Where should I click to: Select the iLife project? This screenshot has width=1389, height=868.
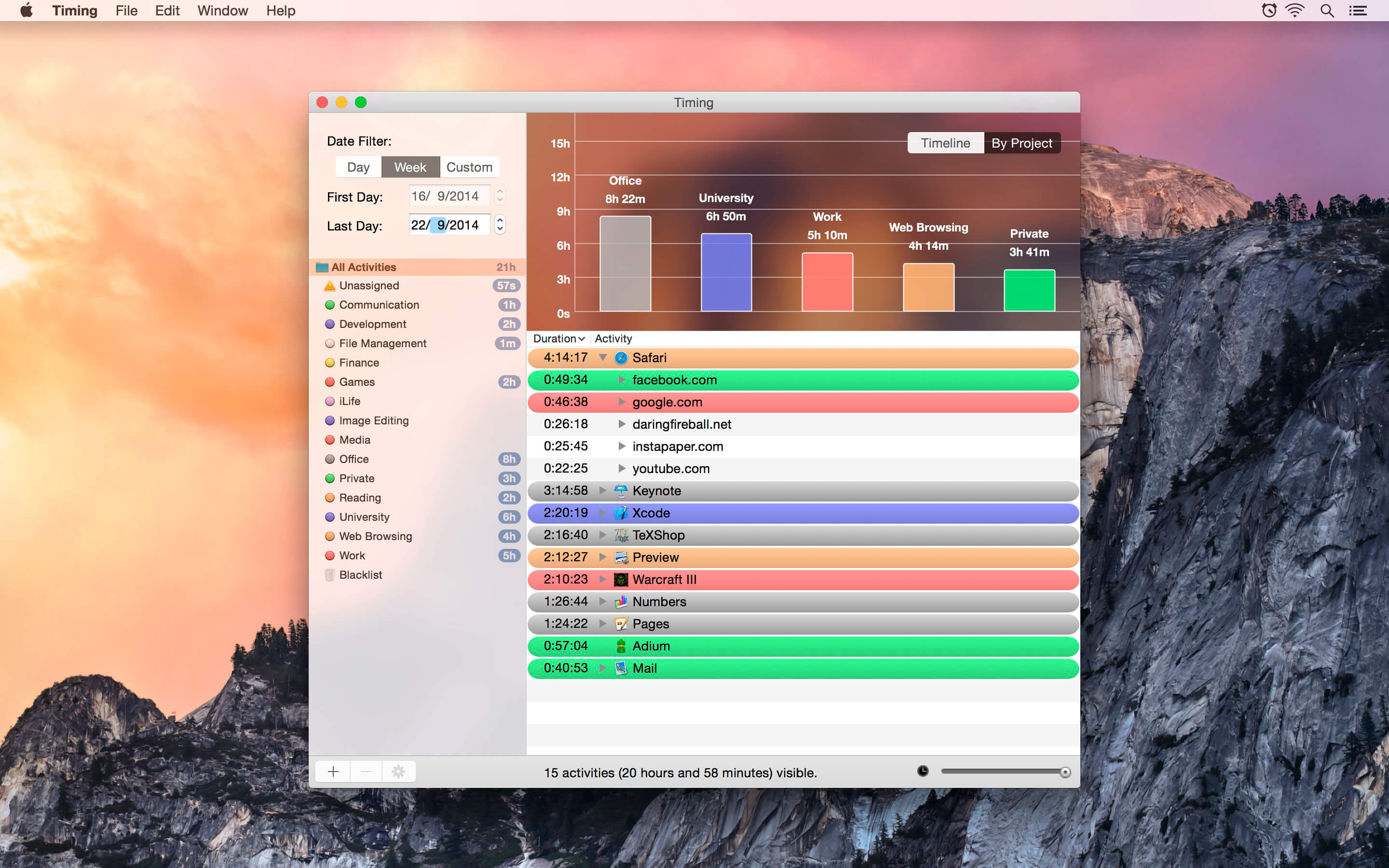click(417, 401)
